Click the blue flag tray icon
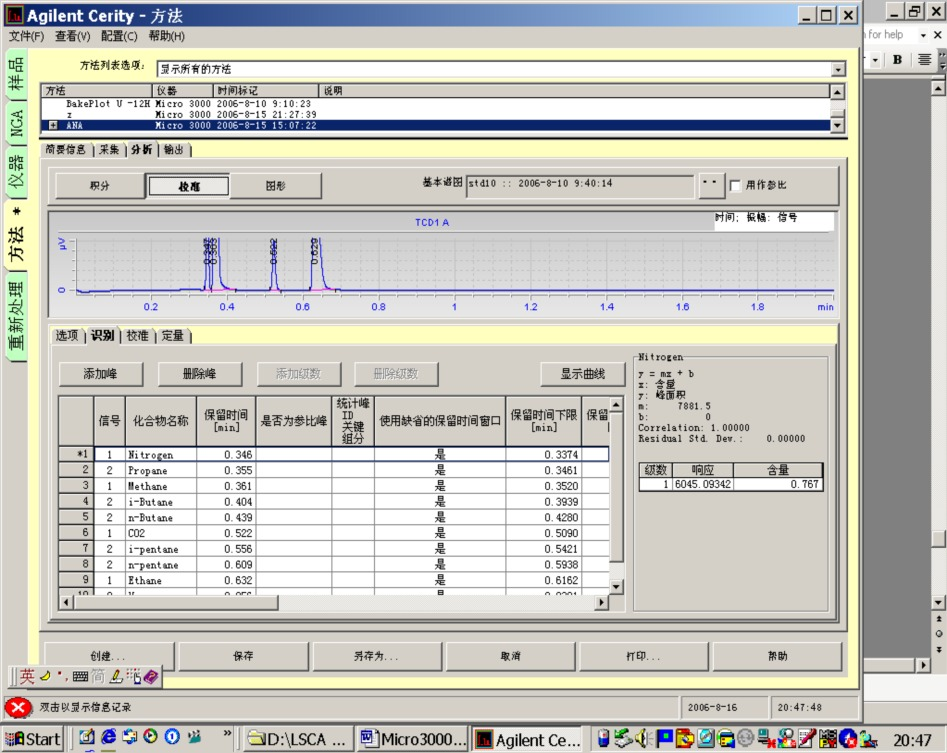 click(x=664, y=739)
